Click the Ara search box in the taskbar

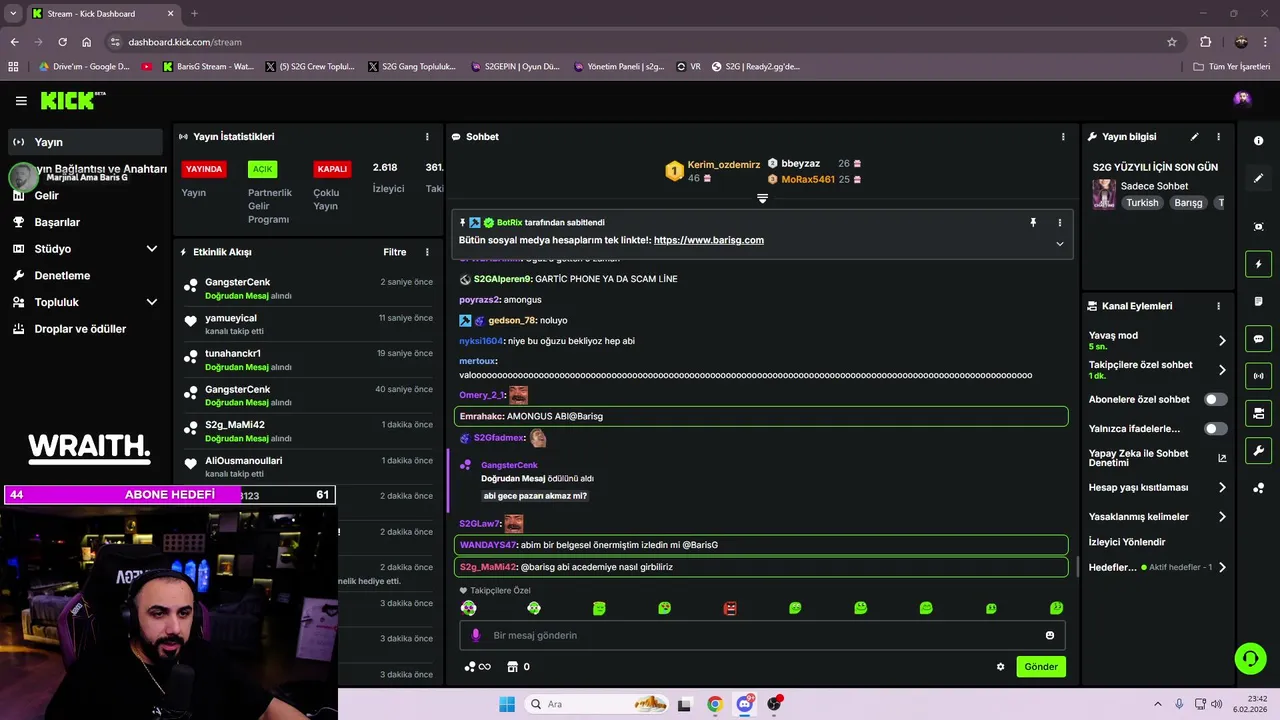[597, 704]
